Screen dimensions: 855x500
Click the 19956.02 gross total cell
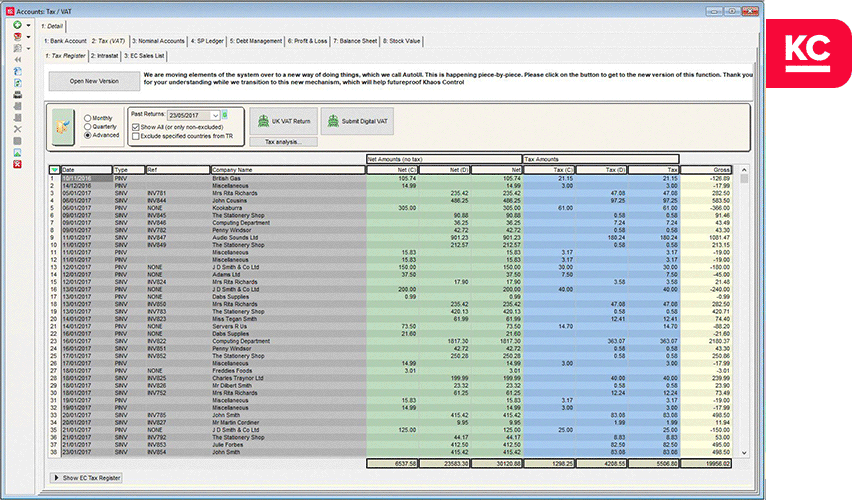706,463
